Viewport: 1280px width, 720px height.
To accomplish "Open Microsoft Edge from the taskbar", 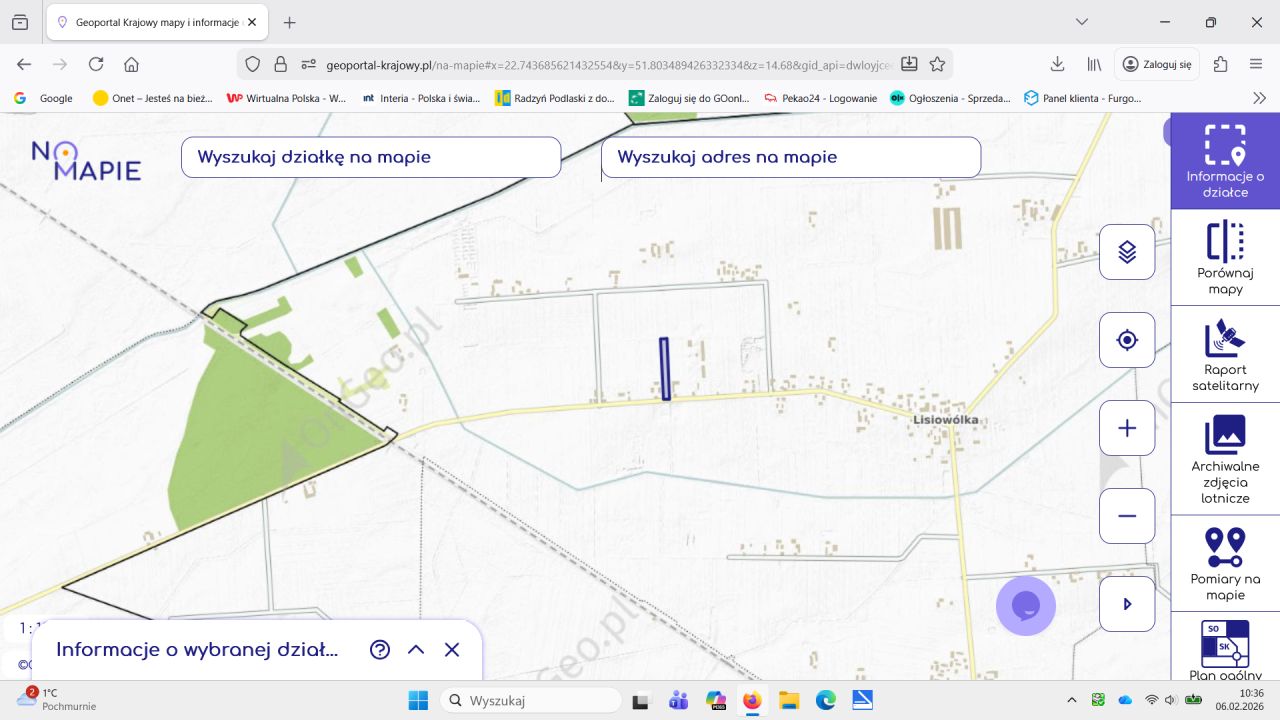I will (x=825, y=700).
